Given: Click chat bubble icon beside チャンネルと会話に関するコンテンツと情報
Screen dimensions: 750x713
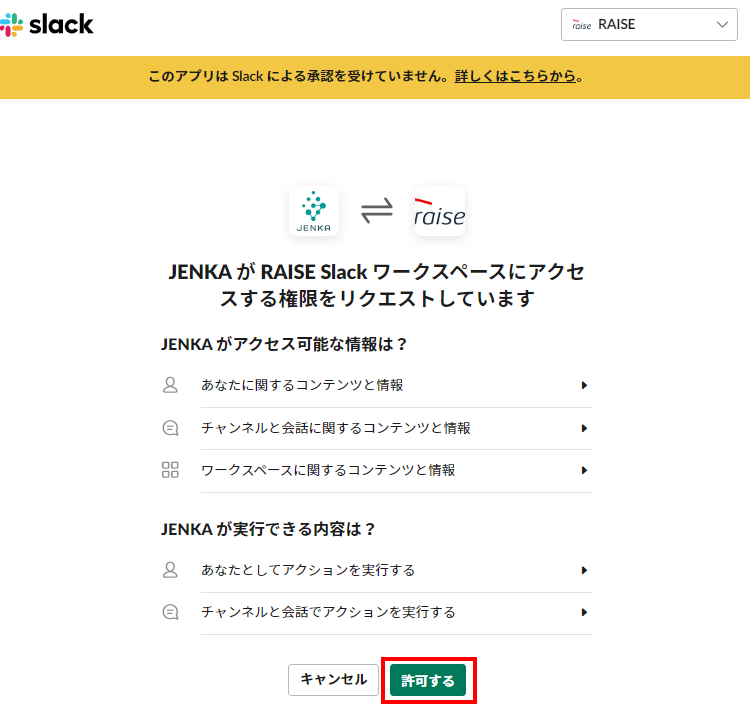Looking at the screenshot, I should (x=170, y=428).
